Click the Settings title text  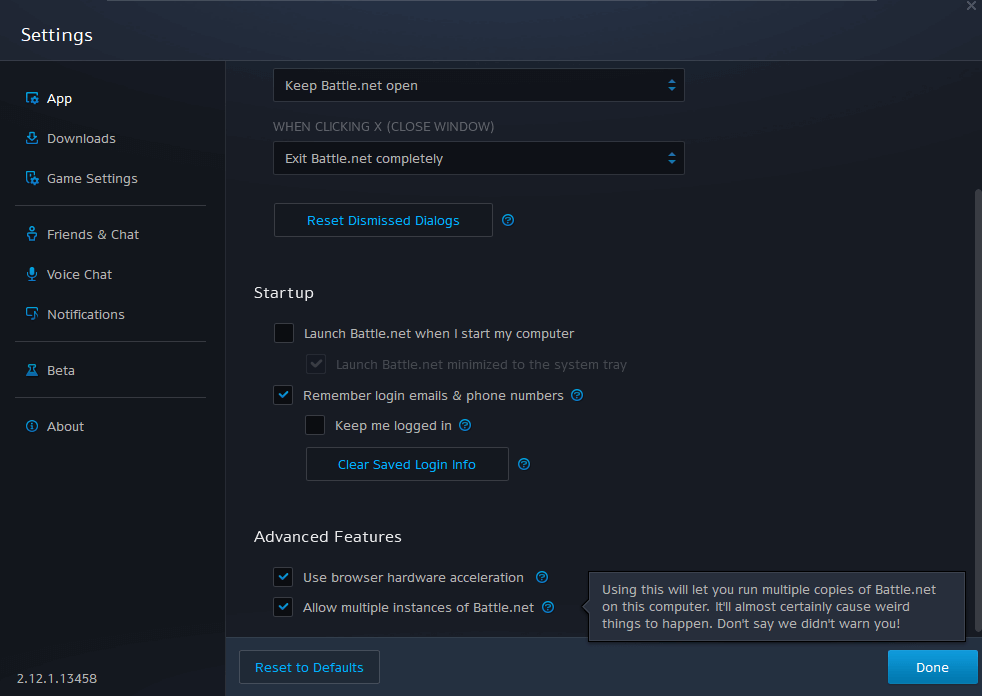point(57,35)
